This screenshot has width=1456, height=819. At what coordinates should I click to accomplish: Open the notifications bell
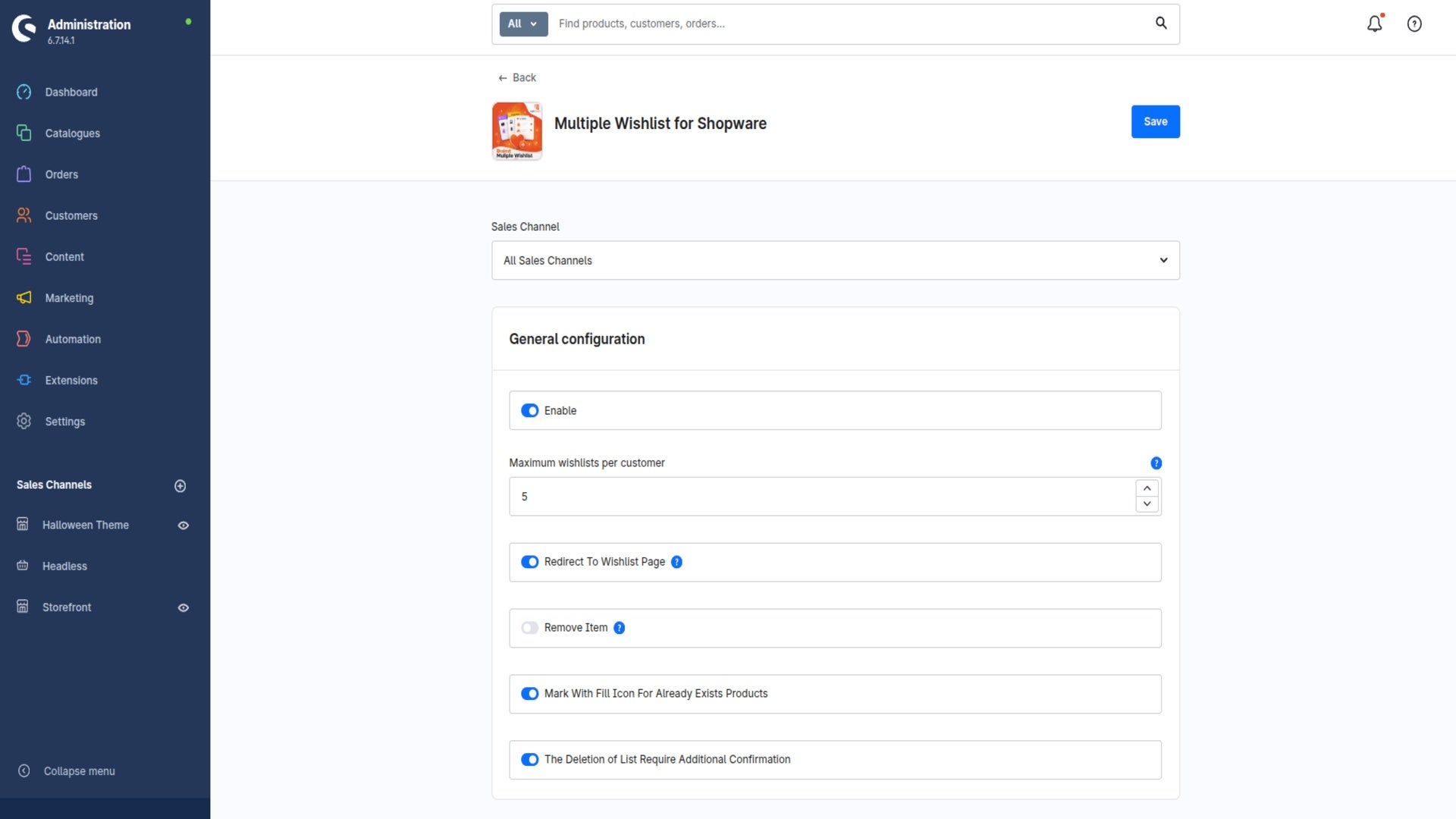coord(1375,24)
